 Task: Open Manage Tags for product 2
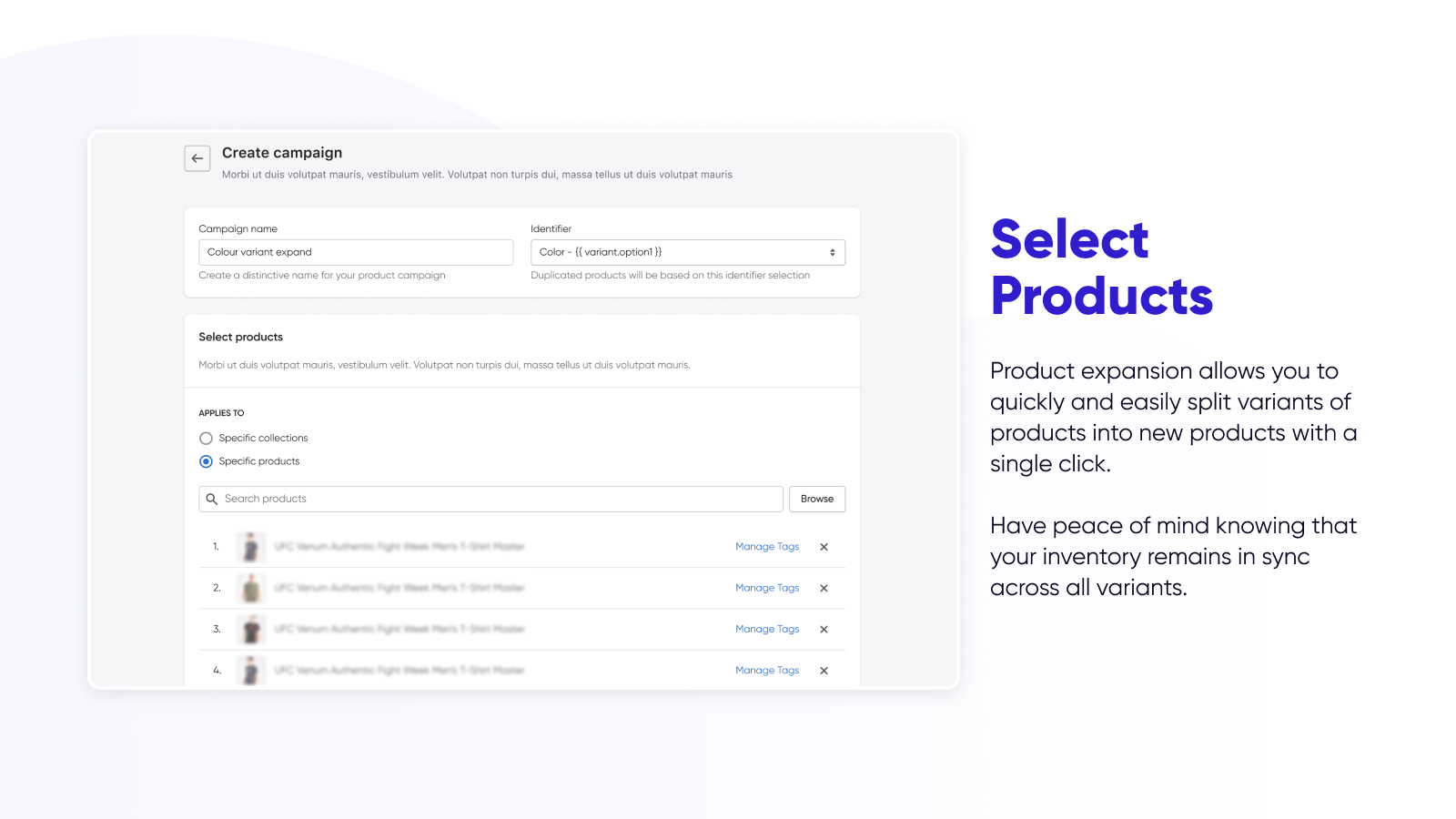(767, 588)
